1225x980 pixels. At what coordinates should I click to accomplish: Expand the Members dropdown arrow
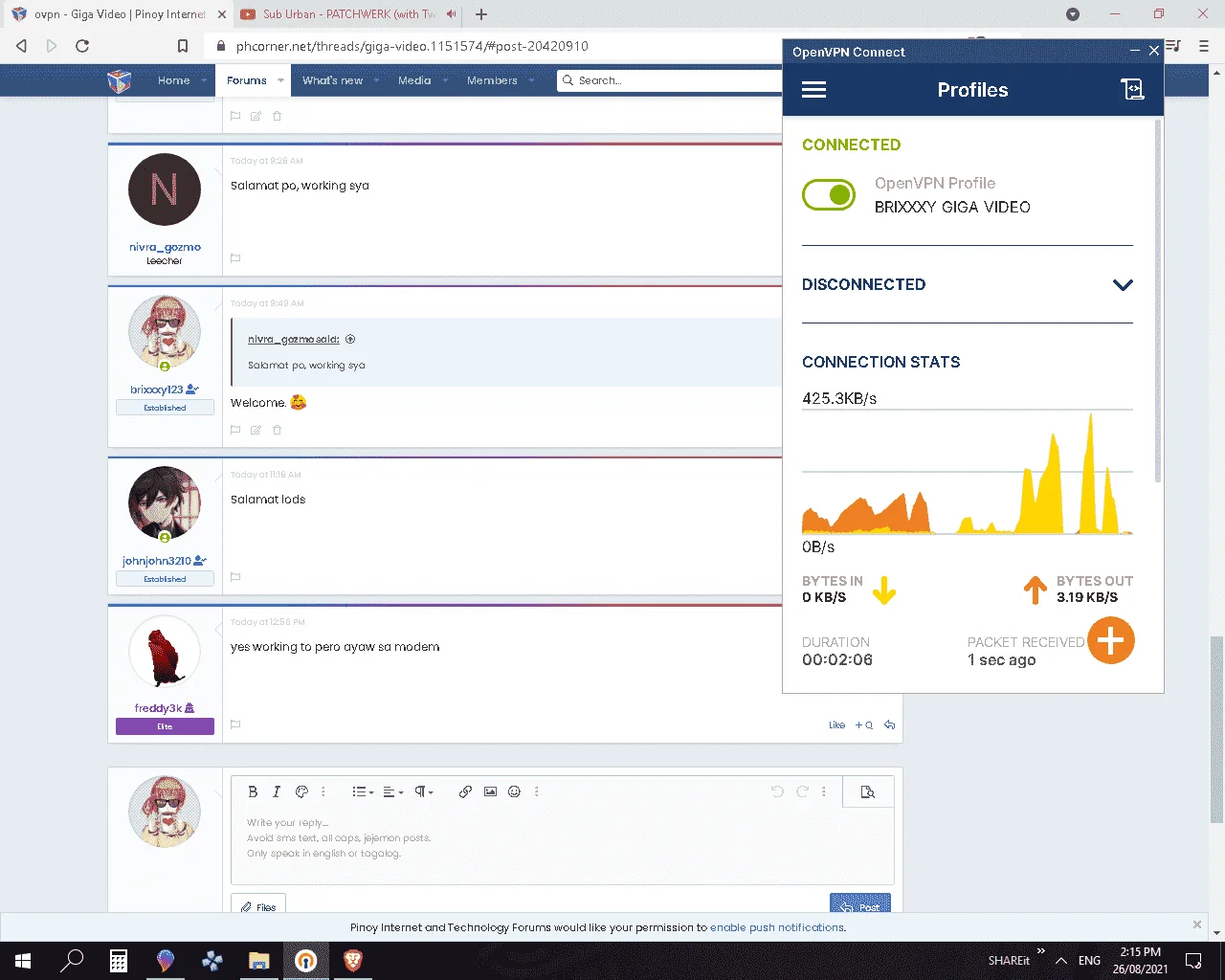pos(531,80)
